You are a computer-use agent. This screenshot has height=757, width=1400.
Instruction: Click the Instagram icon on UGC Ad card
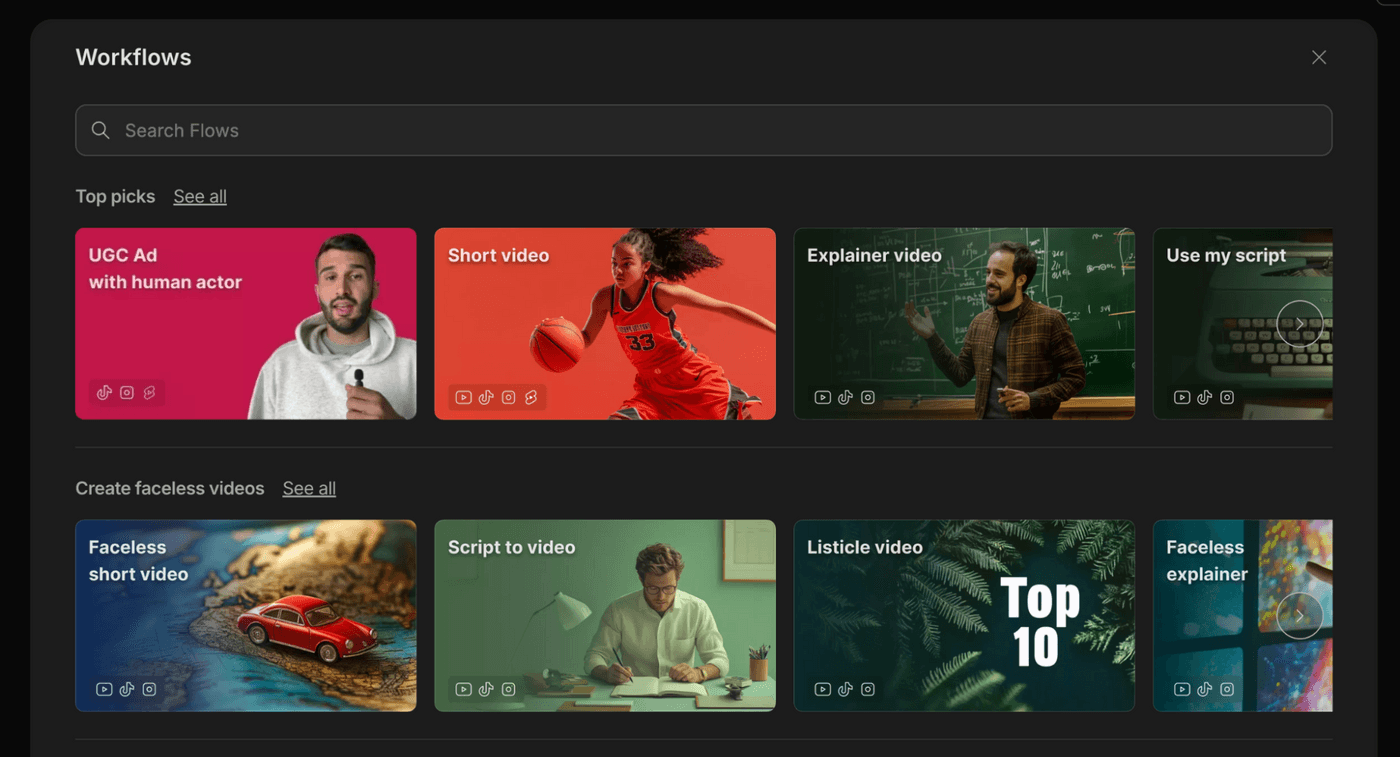(127, 393)
